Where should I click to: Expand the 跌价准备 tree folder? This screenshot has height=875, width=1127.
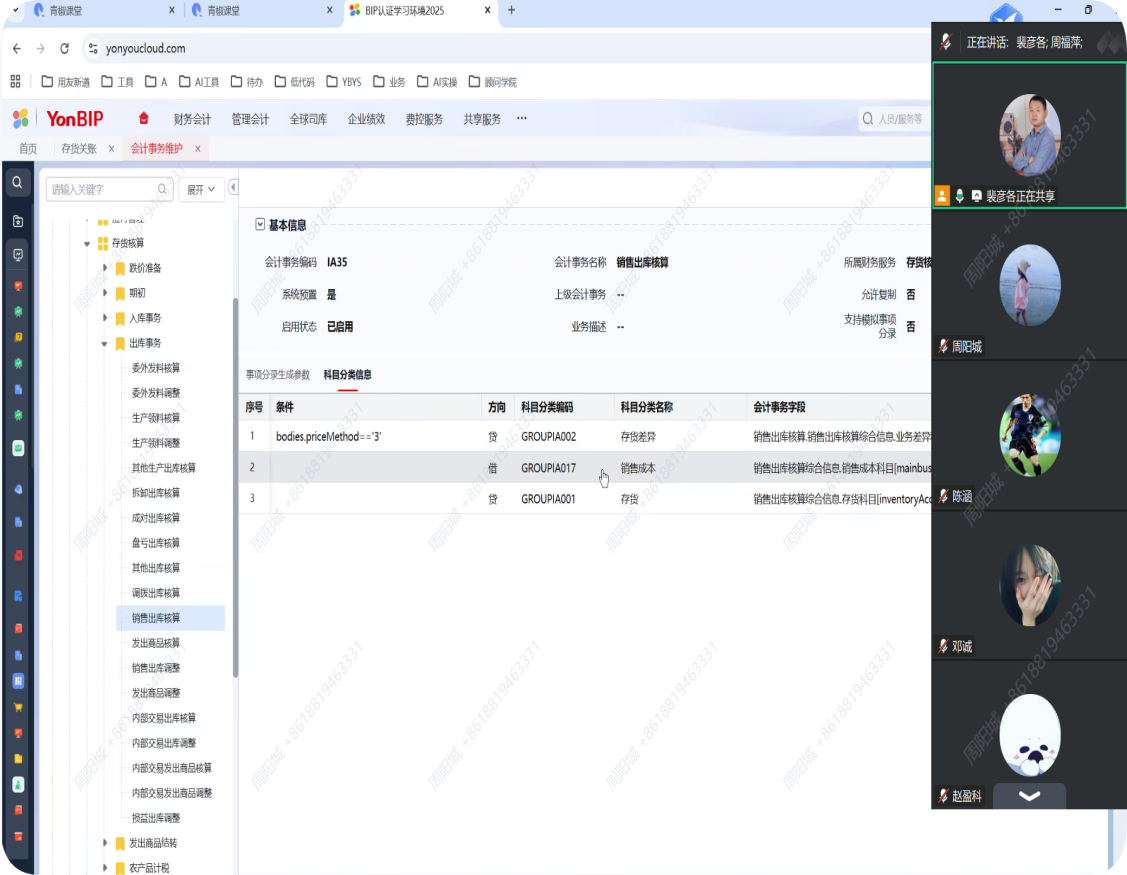click(106, 268)
